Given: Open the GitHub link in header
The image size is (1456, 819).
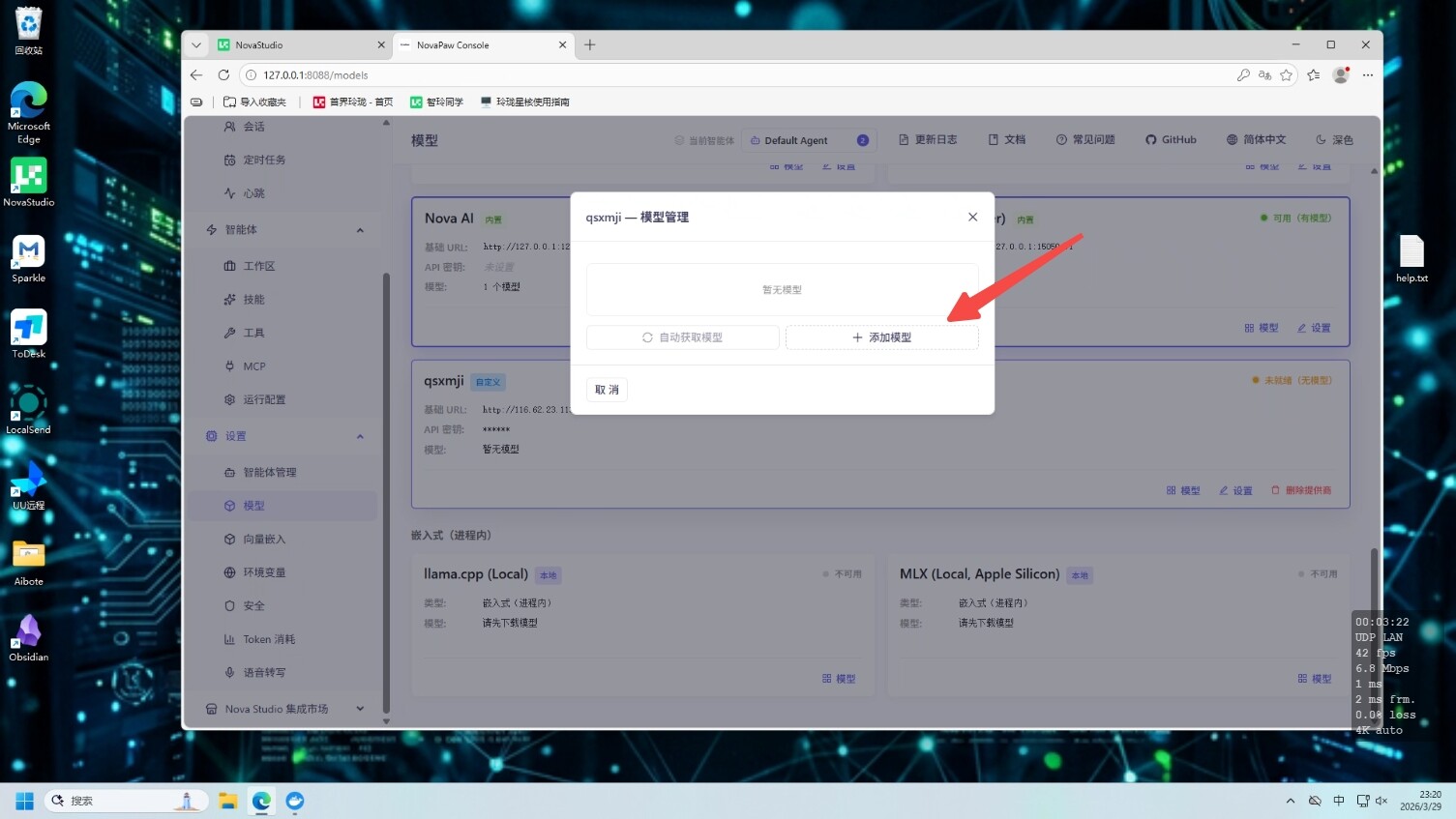Looking at the screenshot, I should click(1171, 140).
